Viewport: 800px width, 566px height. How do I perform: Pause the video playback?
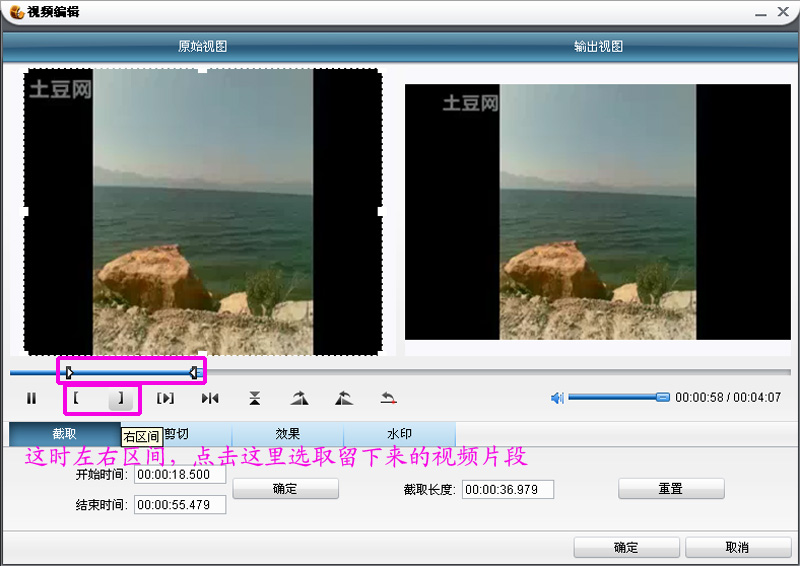(32, 398)
